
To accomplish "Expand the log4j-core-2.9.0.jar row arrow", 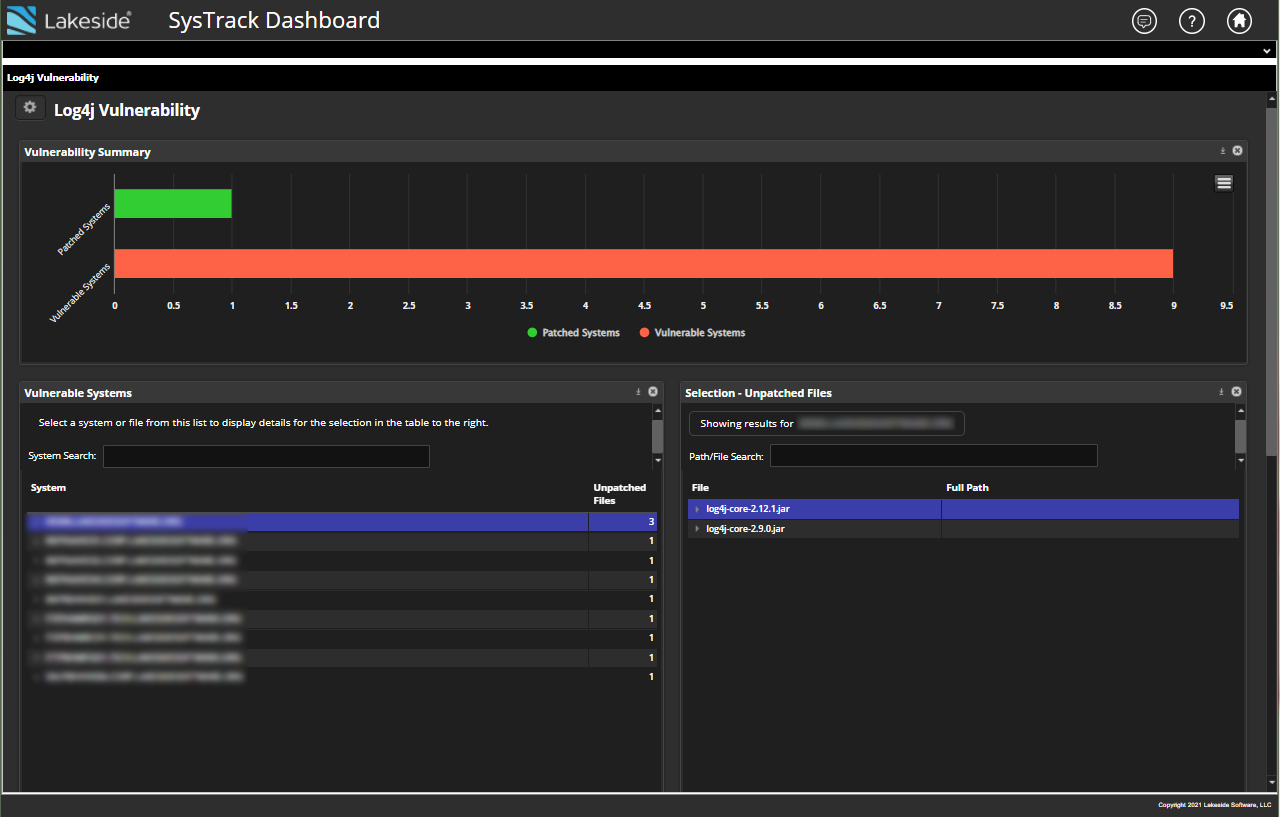I will [x=697, y=529].
